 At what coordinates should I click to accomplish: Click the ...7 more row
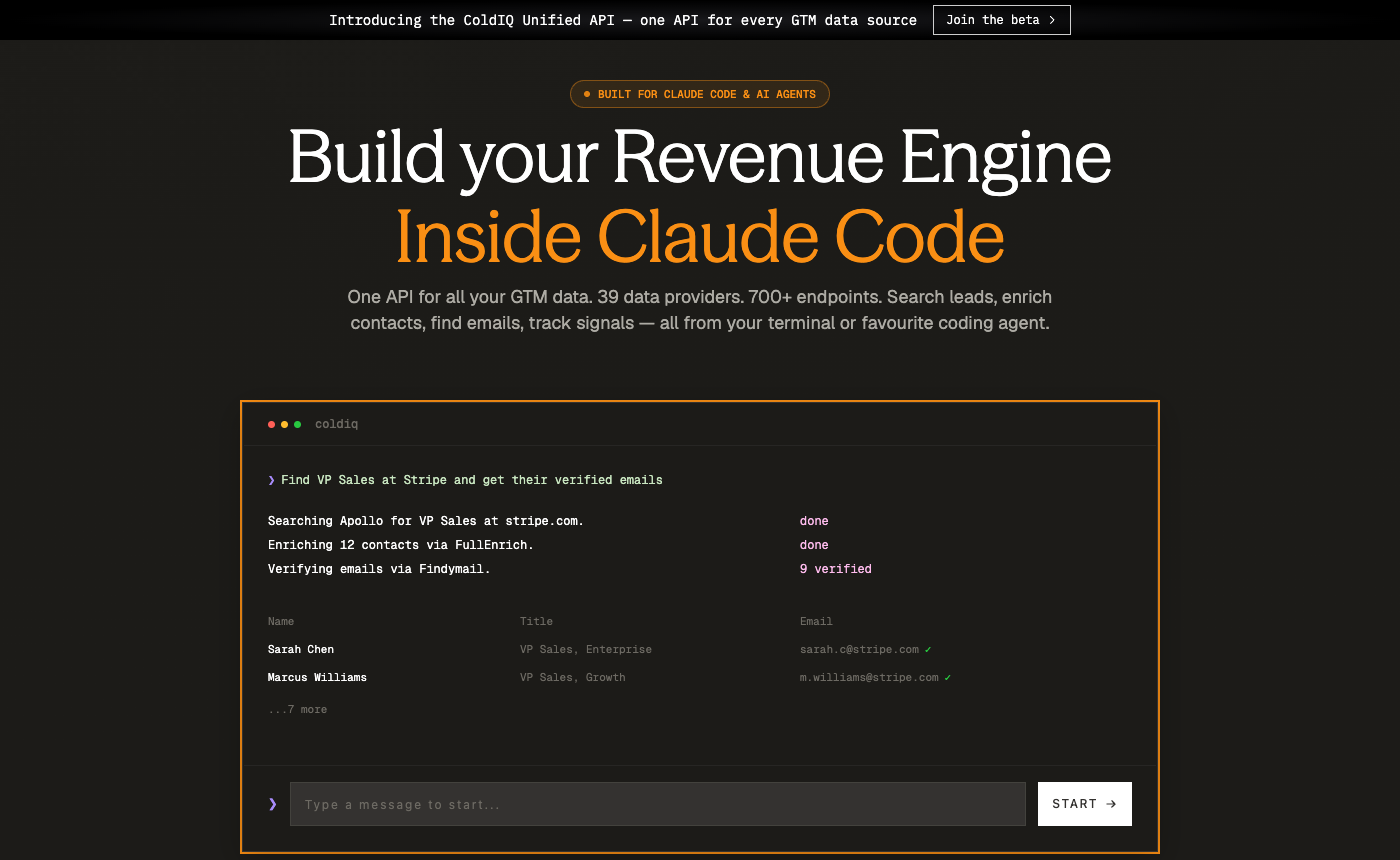pos(298,709)
